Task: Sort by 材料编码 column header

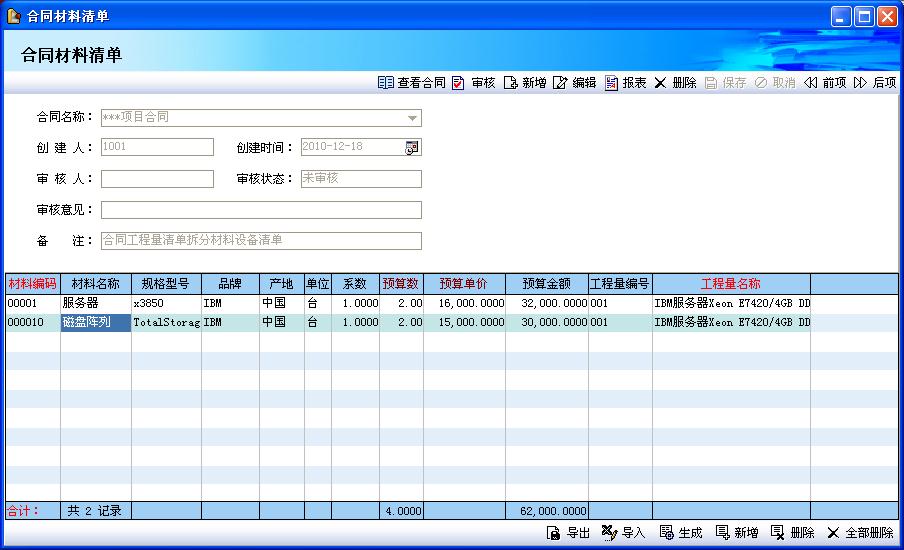Action: tap(32, 284)
